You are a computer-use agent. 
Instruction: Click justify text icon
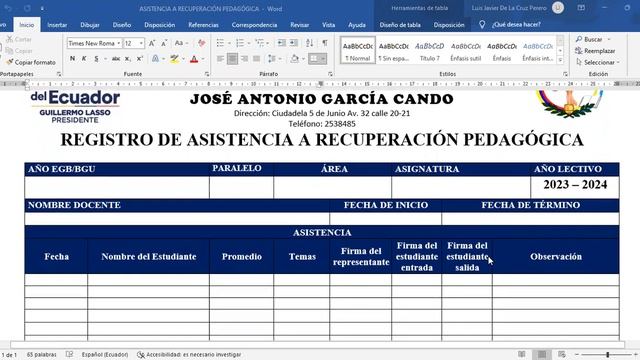point(256,59)
